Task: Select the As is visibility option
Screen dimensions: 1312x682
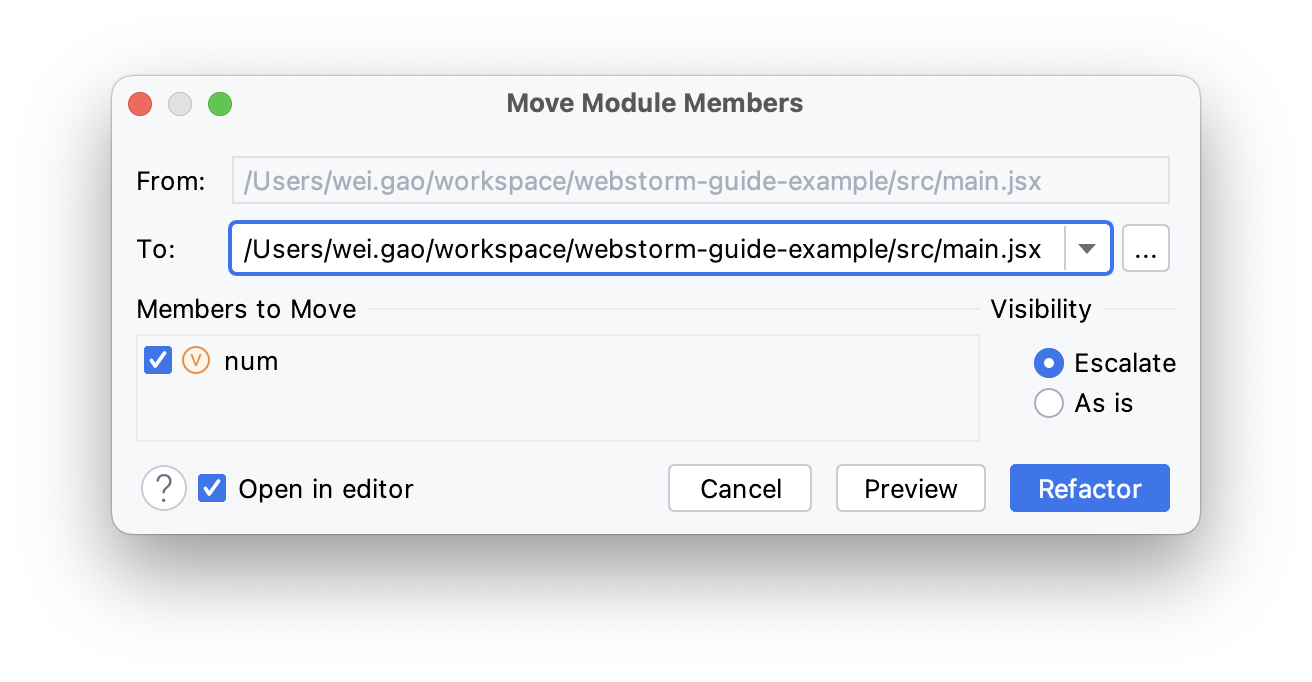Action: click(x=1048, y=403)
